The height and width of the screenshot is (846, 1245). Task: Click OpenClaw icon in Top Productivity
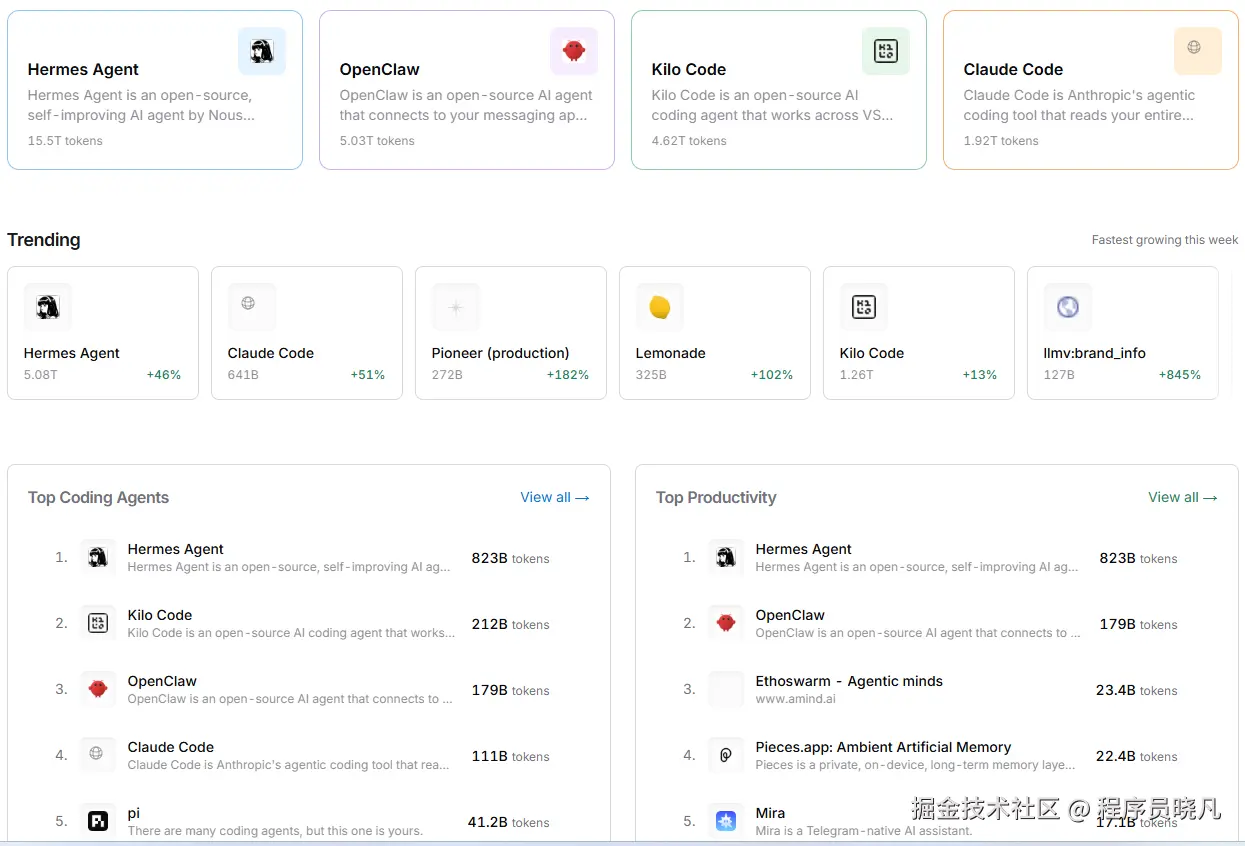726,623
